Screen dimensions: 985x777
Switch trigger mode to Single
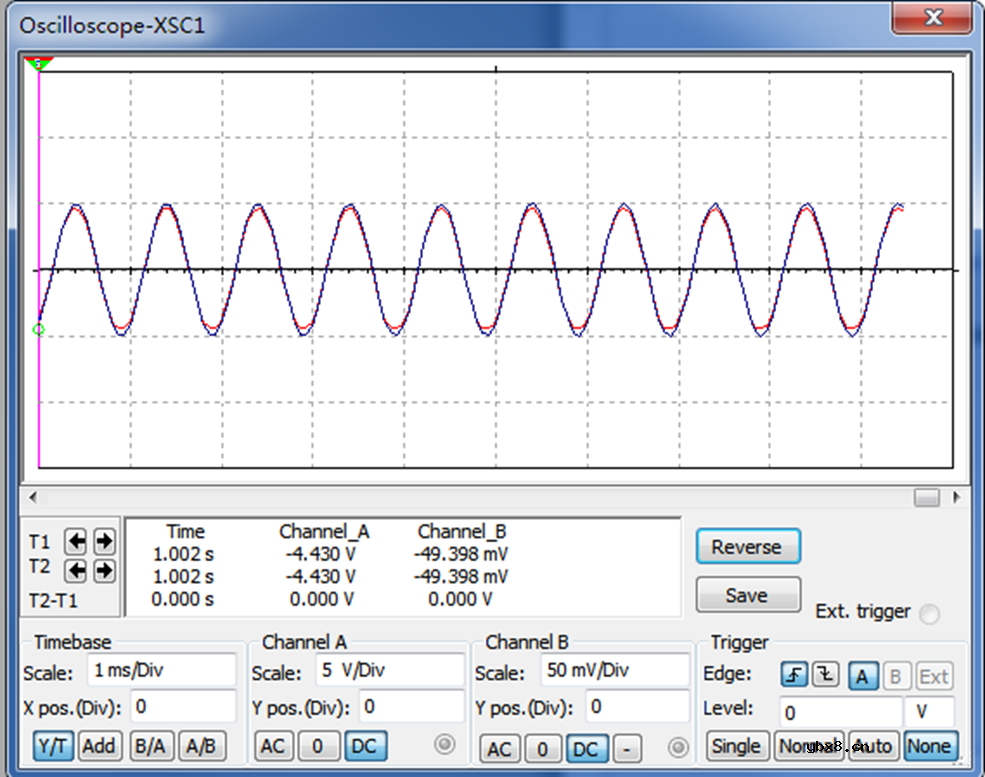click(x=736, y=746)
